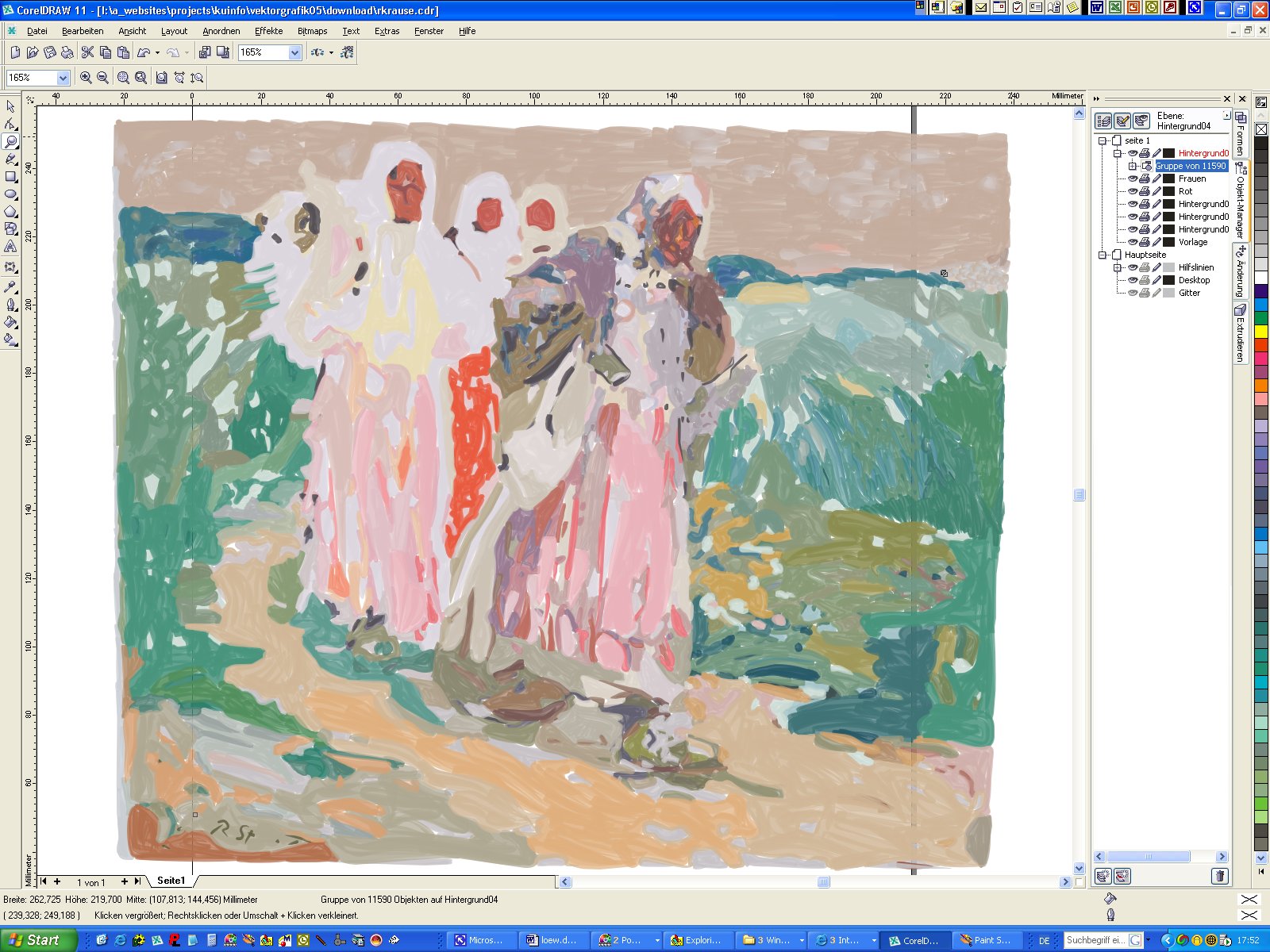The image size is (1270, 952).
Task: Switch to loew.d... taskbar window
Action: click(552, 940)
